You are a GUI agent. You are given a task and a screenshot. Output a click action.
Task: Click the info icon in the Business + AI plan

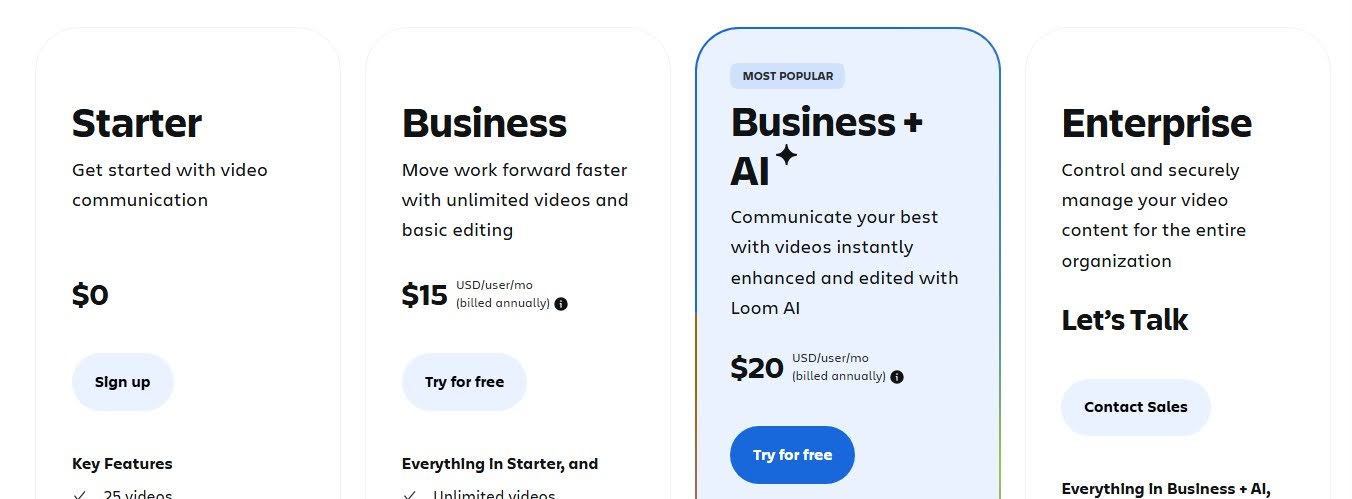pyautogui.click(x=897, y=377)
